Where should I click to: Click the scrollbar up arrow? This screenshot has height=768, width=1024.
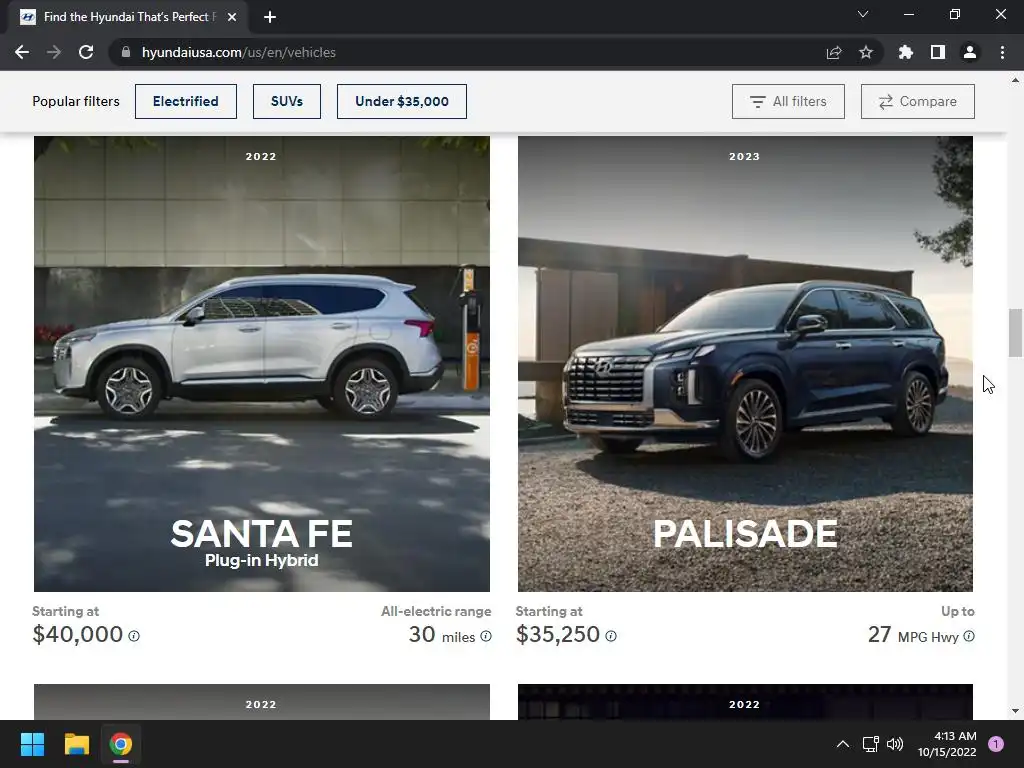tap(1015, 80)
